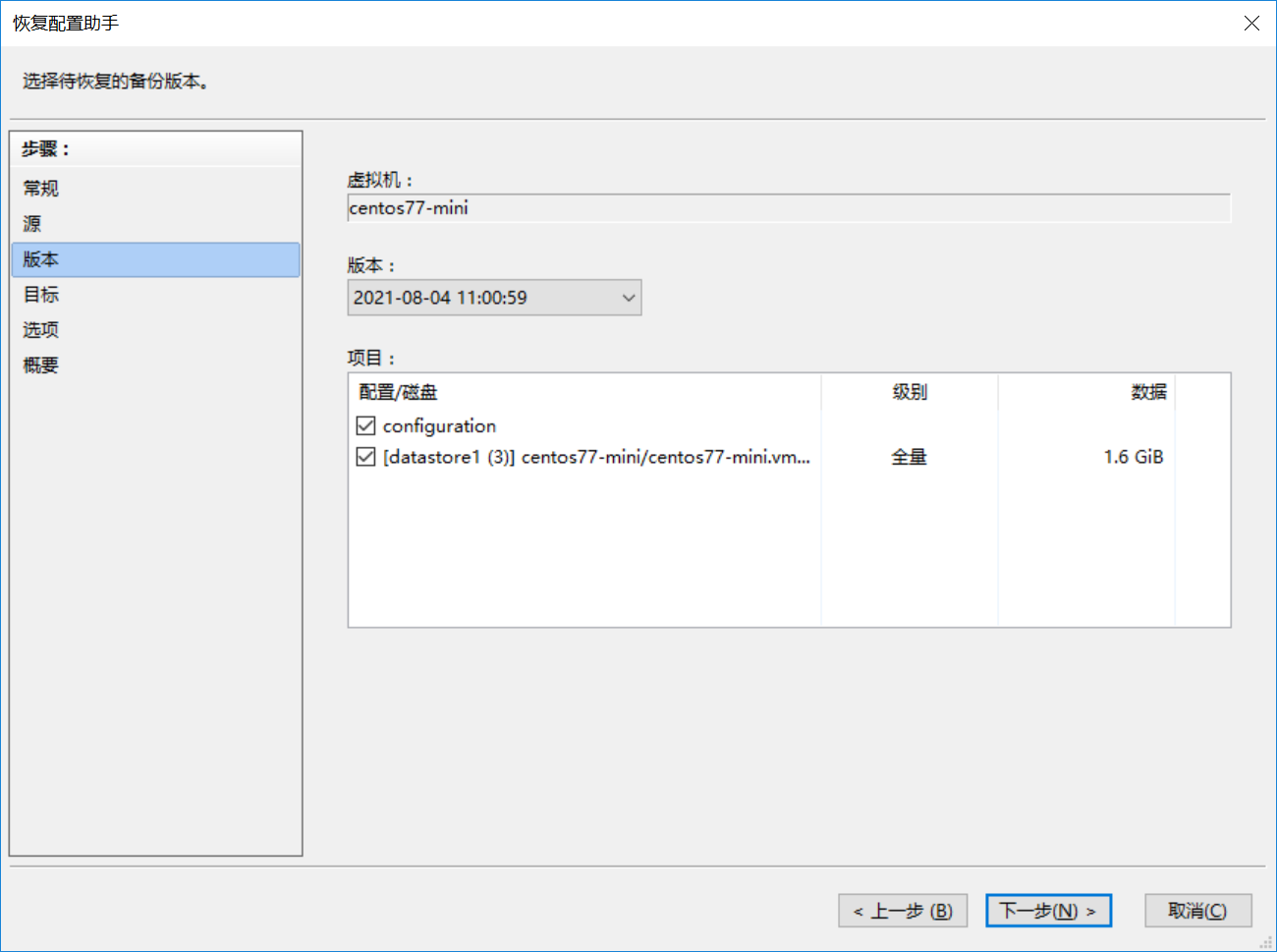Click the dropdown arrow beside 2021-08-04 11:00:59
The width and height of the screenshot is (1277, 952).
[629, 298]
